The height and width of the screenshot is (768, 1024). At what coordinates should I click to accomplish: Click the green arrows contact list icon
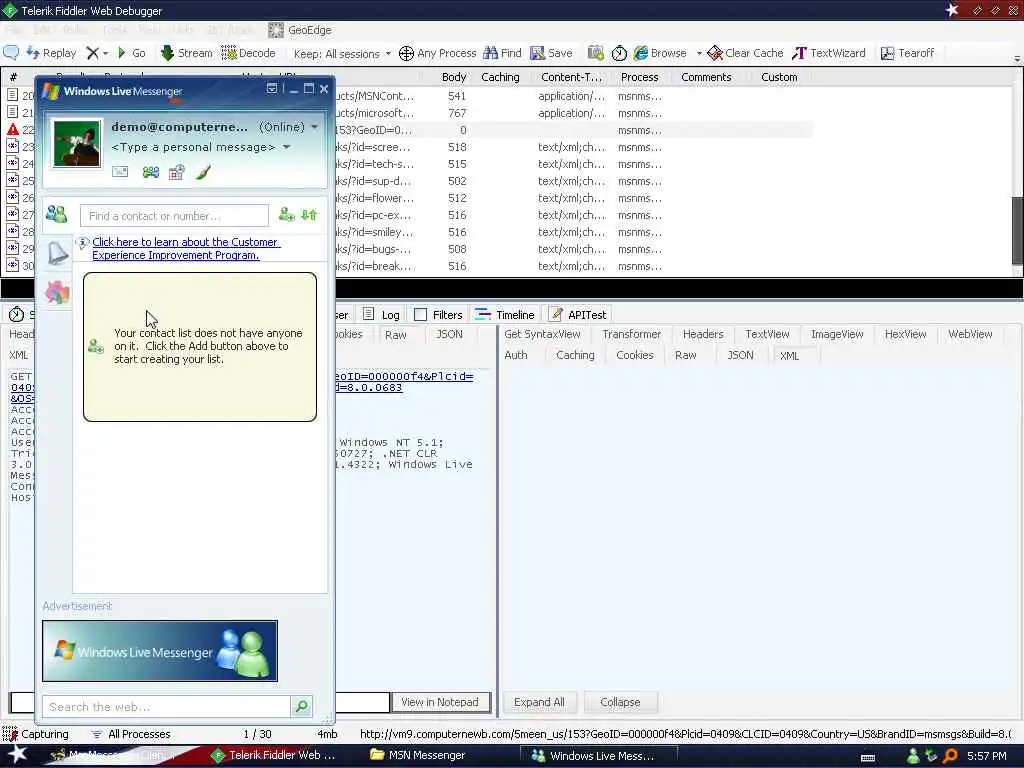[309, 214]
